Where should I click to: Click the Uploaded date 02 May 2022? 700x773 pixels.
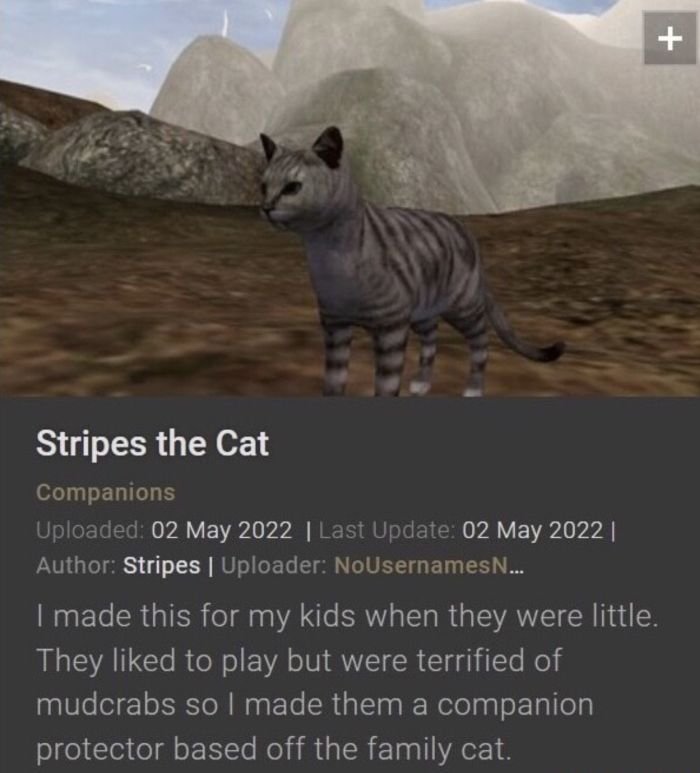point(222,530)
